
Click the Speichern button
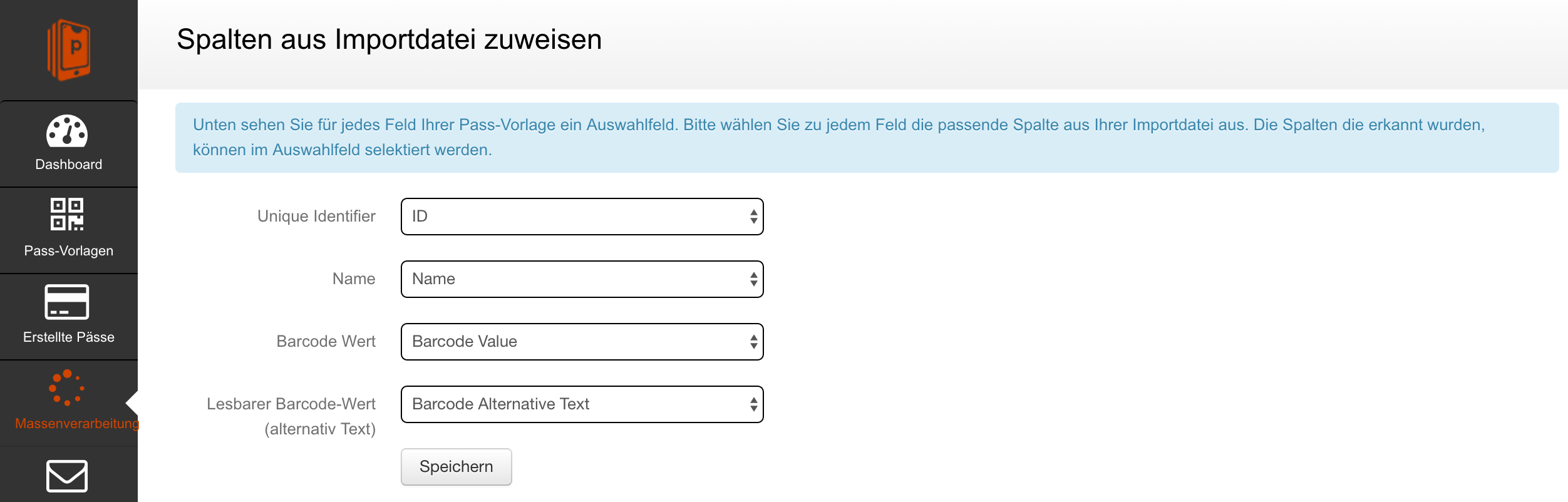(x=456, y=467)
